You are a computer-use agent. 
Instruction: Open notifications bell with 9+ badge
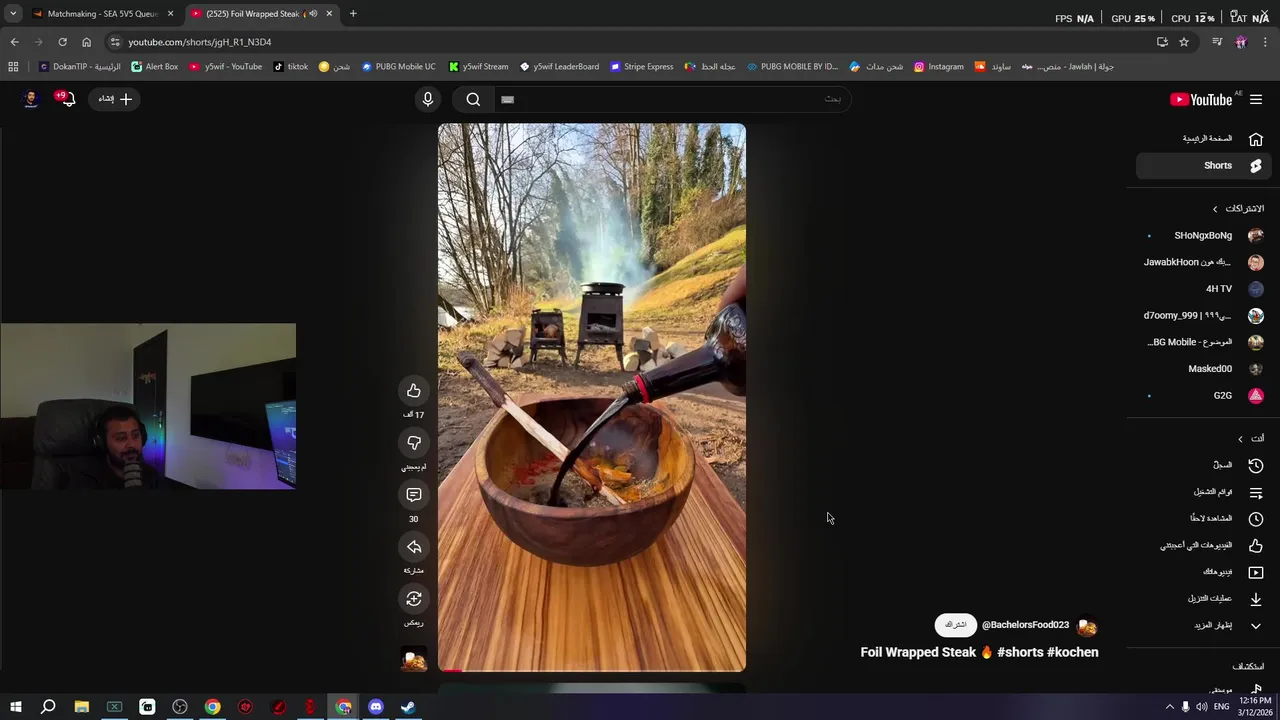click(x=66, y=98)
